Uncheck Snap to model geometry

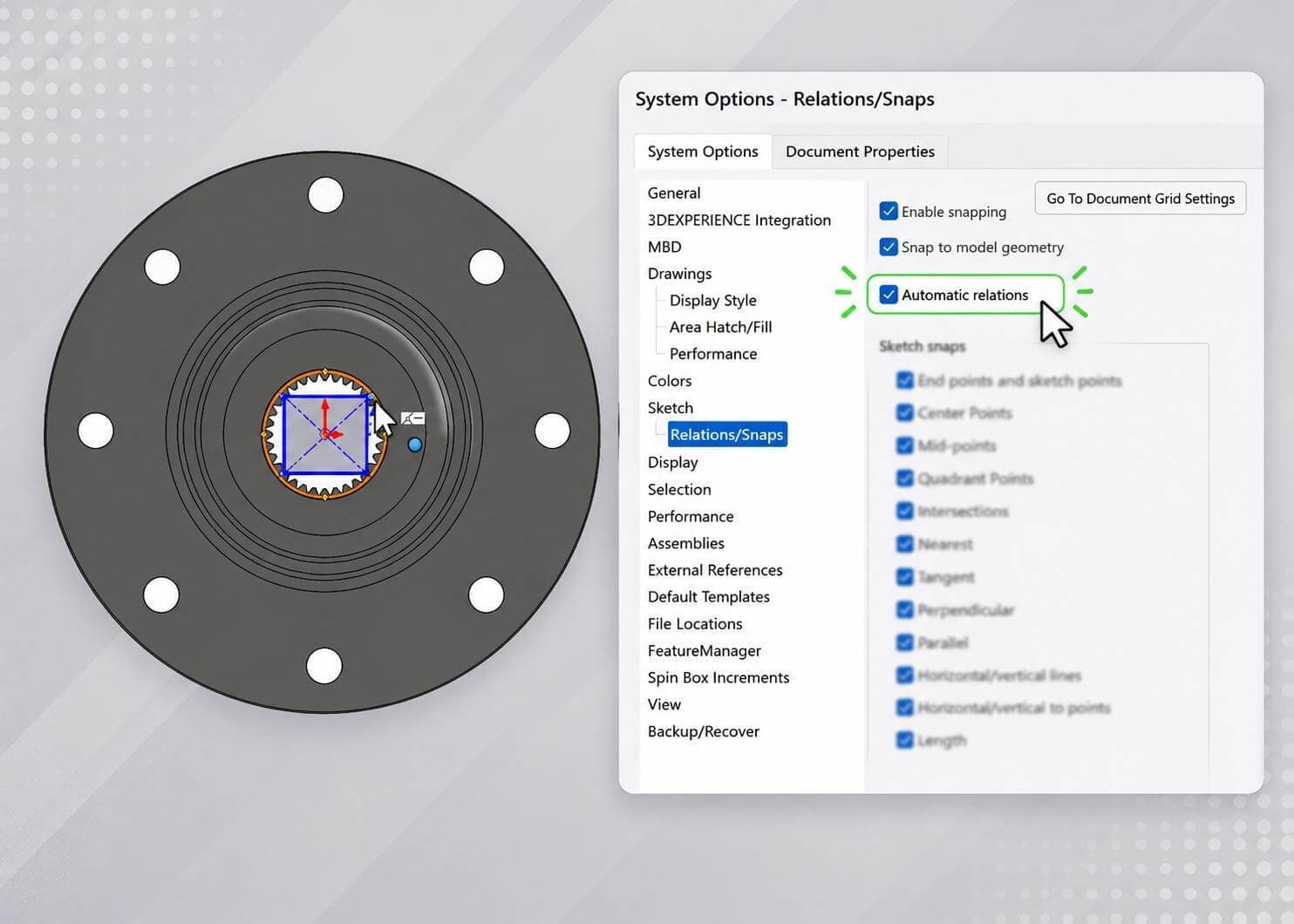coord(889,248)
